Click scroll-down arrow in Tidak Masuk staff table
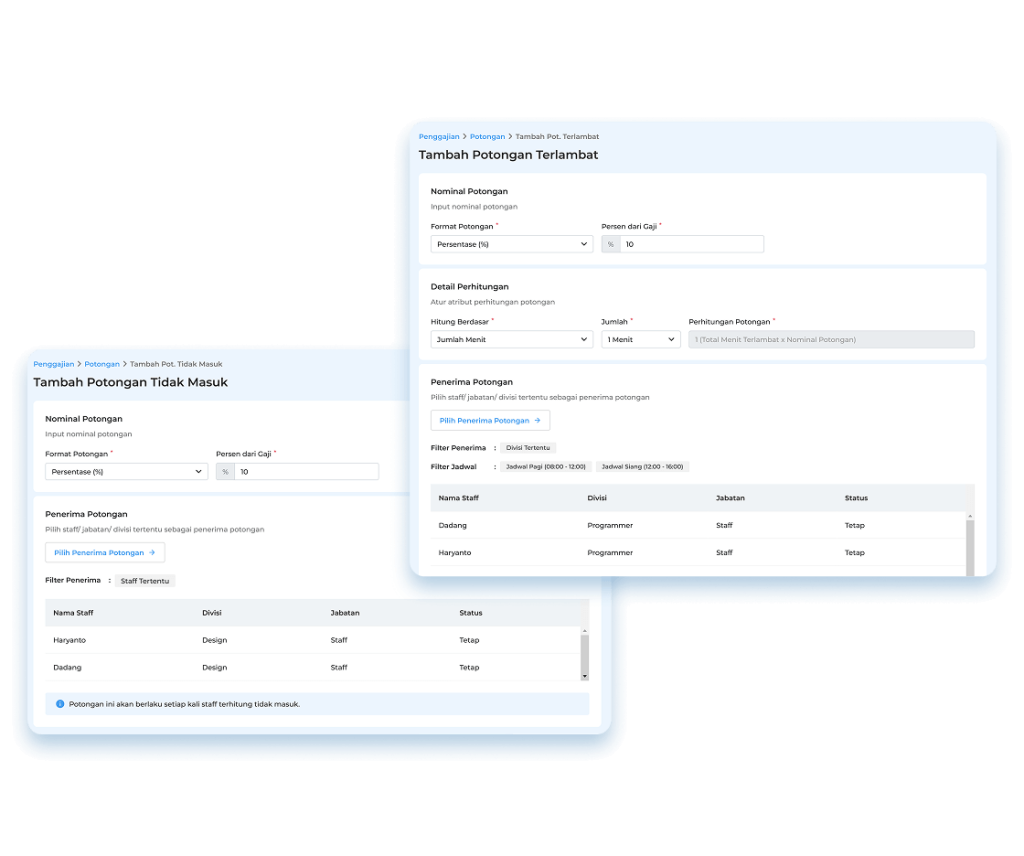The image size is (1024, 856). 585,676
